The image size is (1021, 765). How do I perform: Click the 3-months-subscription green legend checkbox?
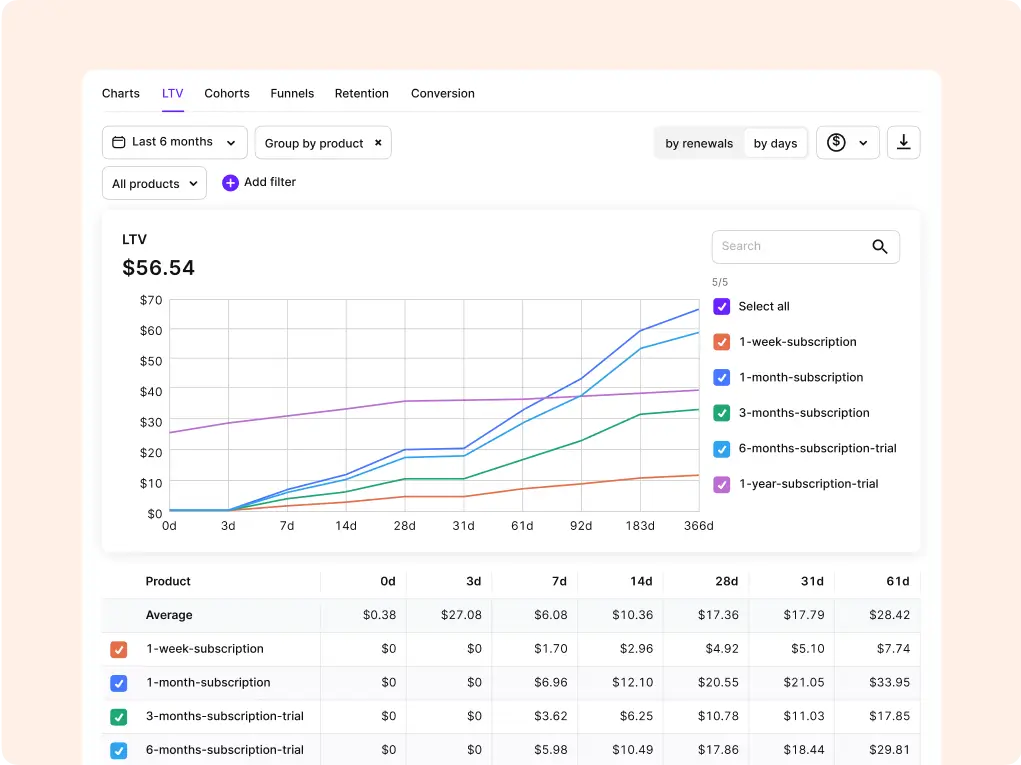(x=721, y=413)
